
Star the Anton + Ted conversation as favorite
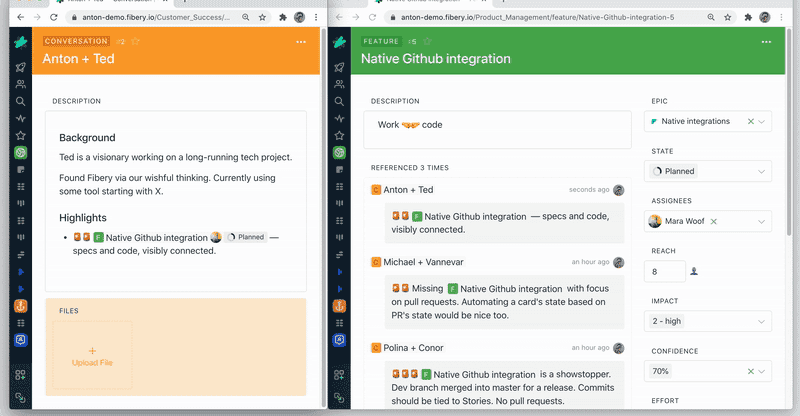pos(136,41)
